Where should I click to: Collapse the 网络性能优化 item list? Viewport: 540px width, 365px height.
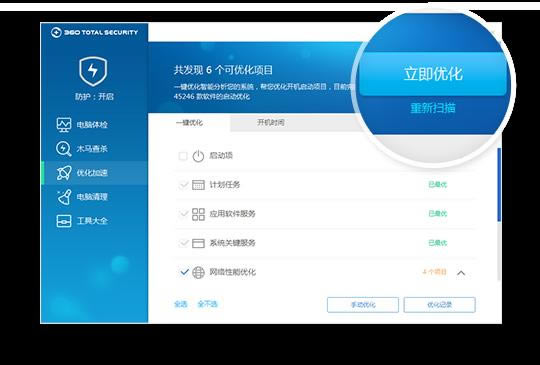pyautogui.click(x=461, y=273)
